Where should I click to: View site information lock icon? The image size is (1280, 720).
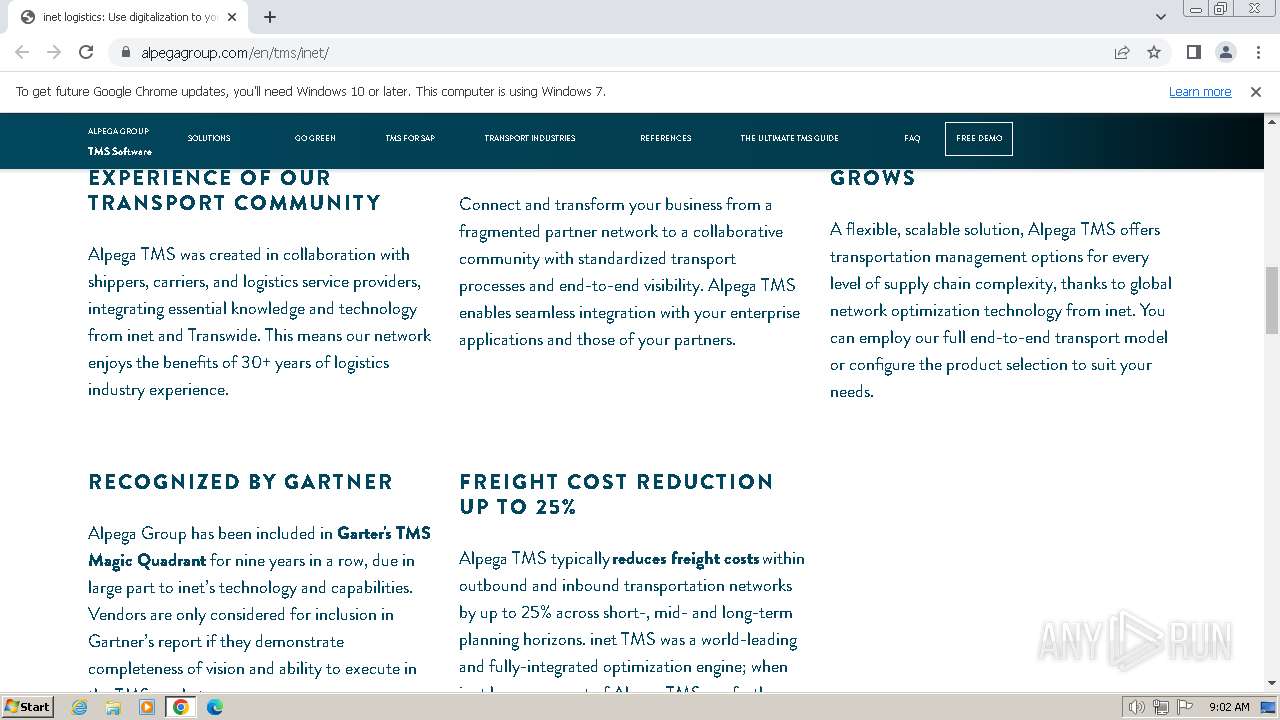pos(125,53)
